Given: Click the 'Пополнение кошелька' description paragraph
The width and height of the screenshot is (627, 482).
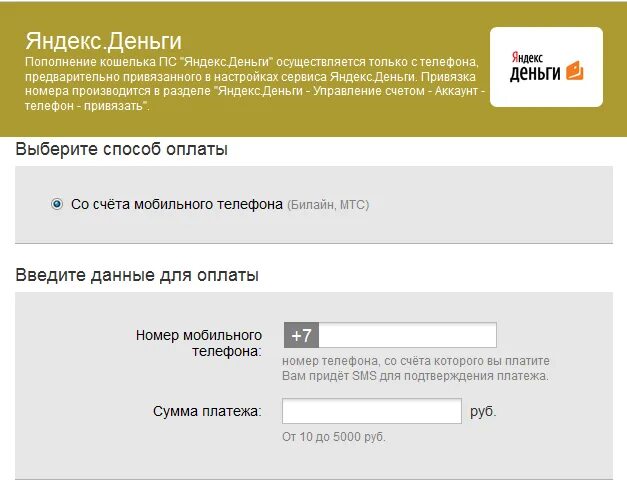Looking at the screenshot, I should (254, 84).
